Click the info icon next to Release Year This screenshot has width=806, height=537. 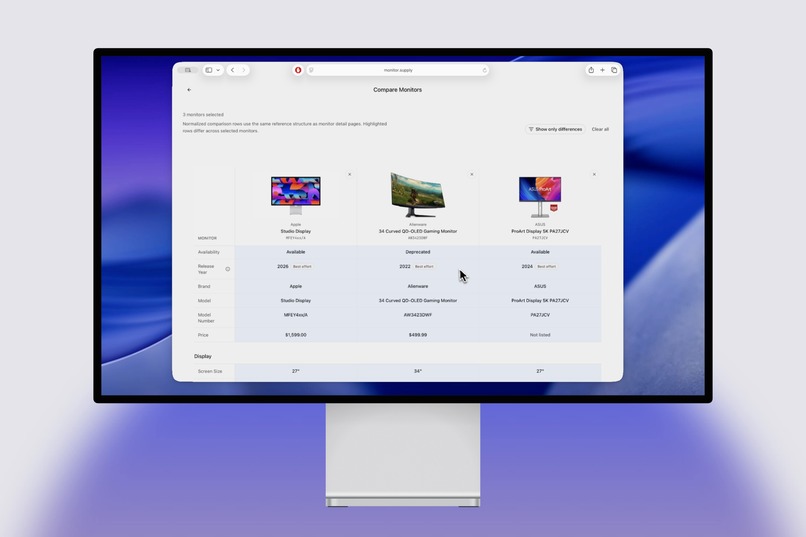(x=228, y=269)
